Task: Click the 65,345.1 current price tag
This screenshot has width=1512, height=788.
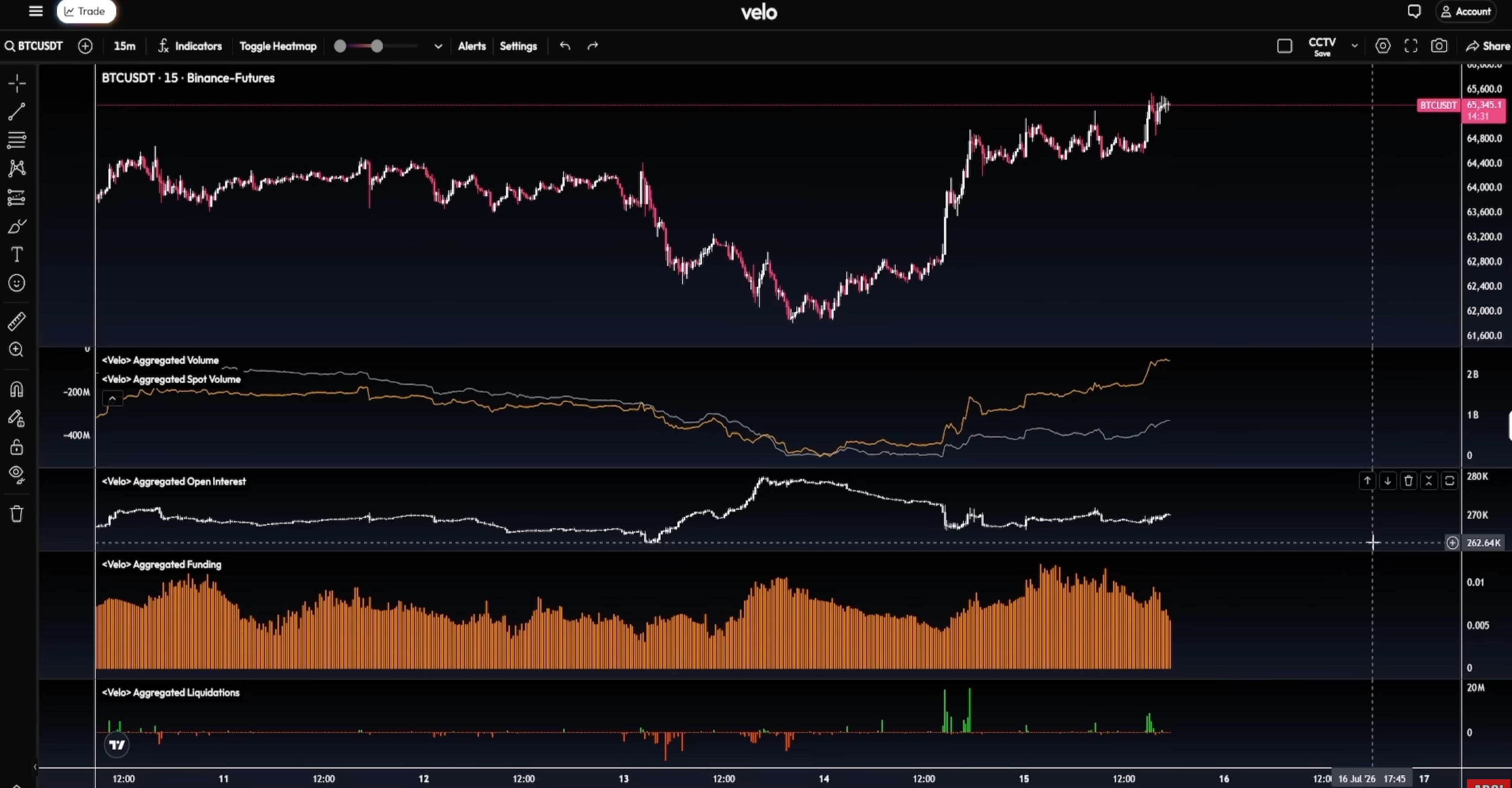Action: coord(1483,110)
